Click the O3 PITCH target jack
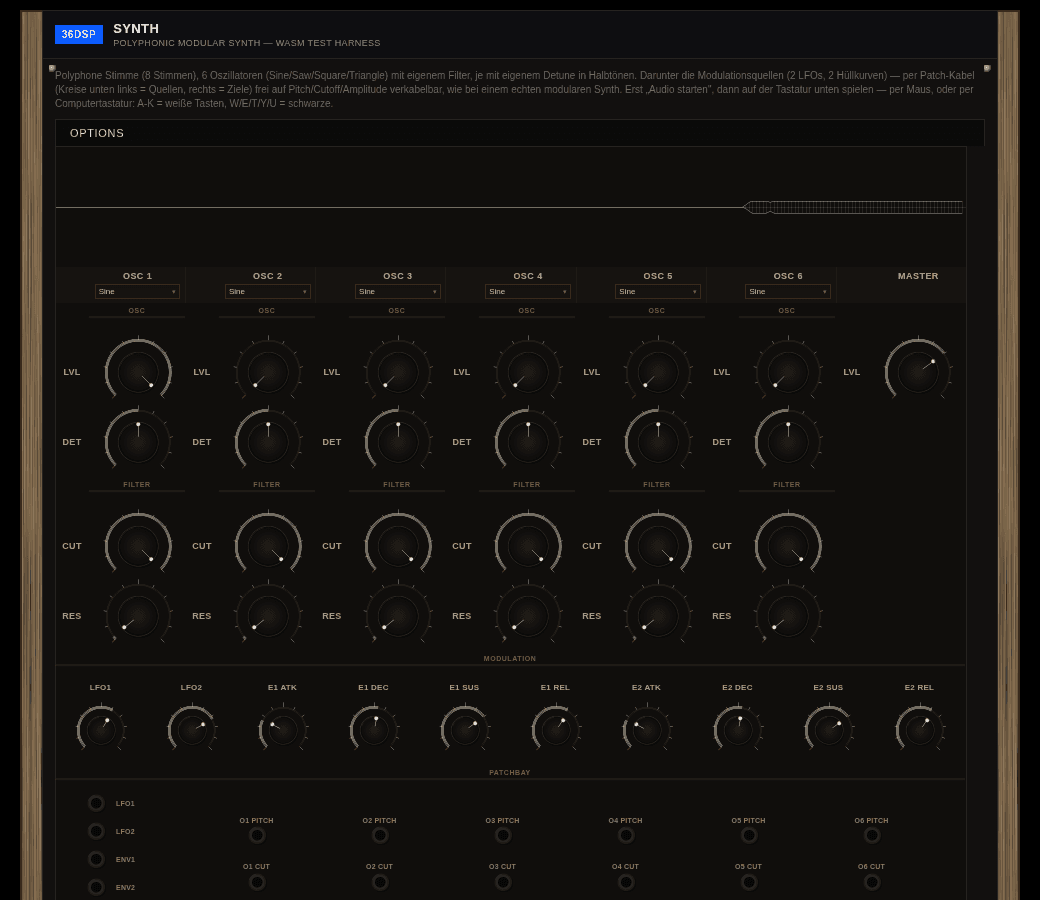1040x900 pixels. click(x=503, y=836)
